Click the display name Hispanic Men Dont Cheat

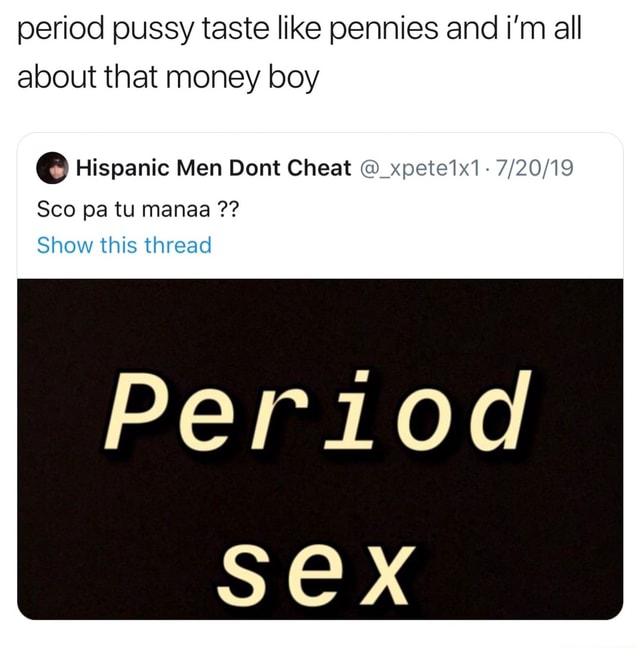pyautogui.click(x=214, y=168)
